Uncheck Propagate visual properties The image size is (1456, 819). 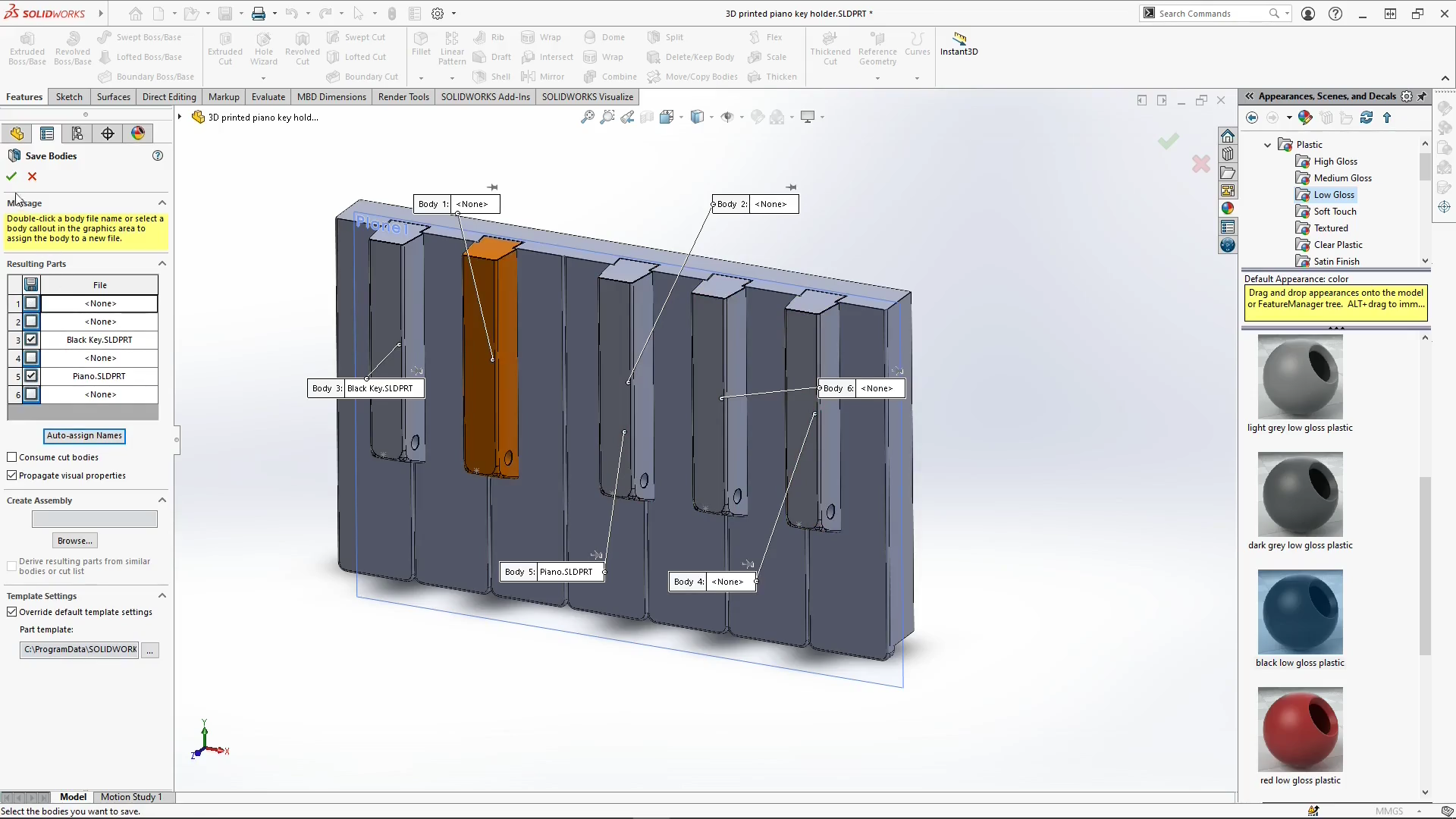click(12, 475)
